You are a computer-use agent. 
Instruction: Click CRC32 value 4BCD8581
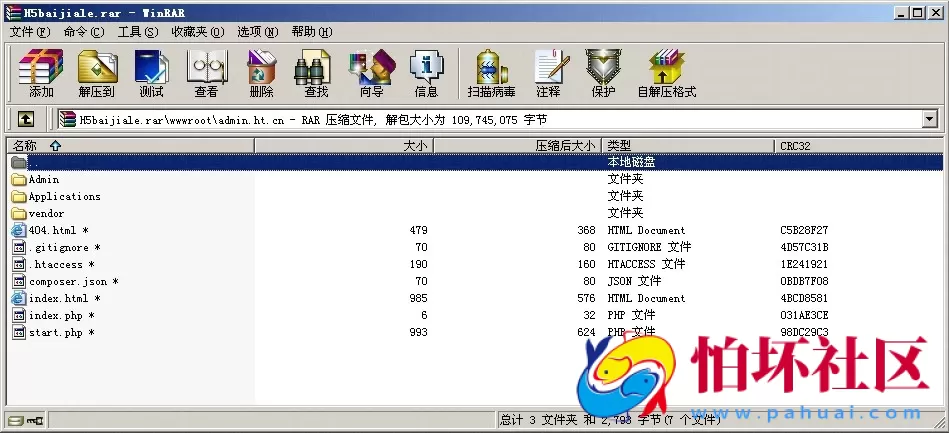click(804, 298)
